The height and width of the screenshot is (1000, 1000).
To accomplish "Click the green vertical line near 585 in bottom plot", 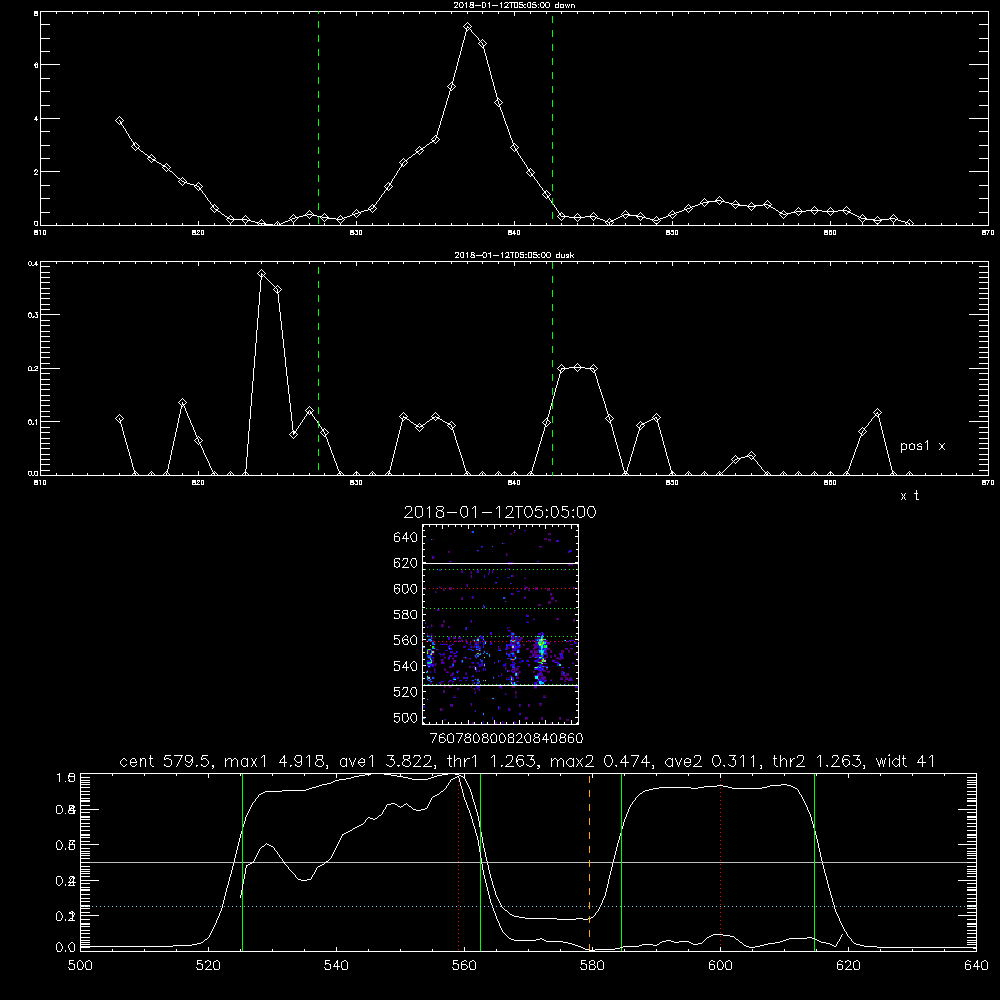I will (x=621, y=862).
